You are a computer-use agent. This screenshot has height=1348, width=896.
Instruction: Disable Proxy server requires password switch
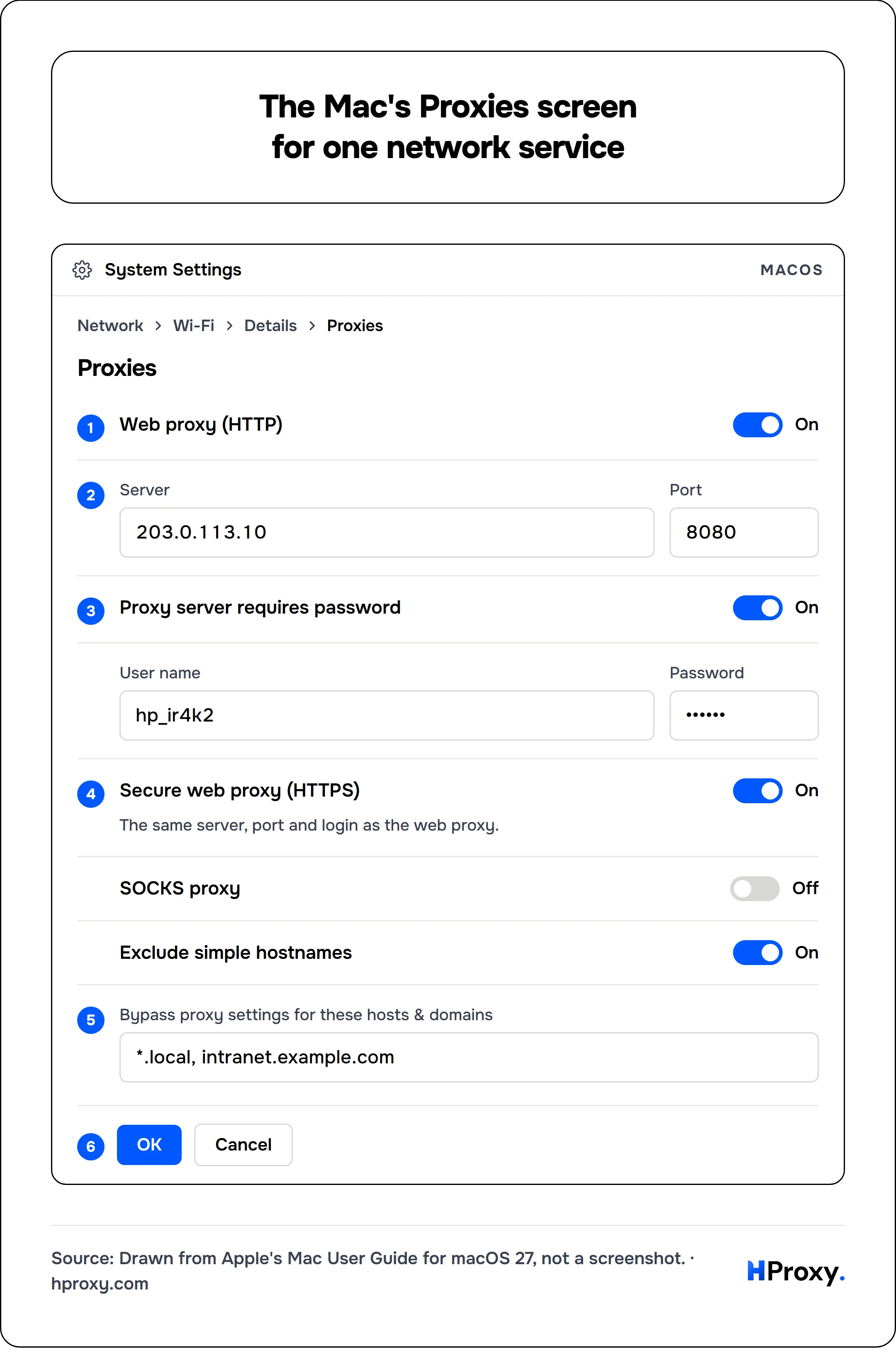coord(757,607)
